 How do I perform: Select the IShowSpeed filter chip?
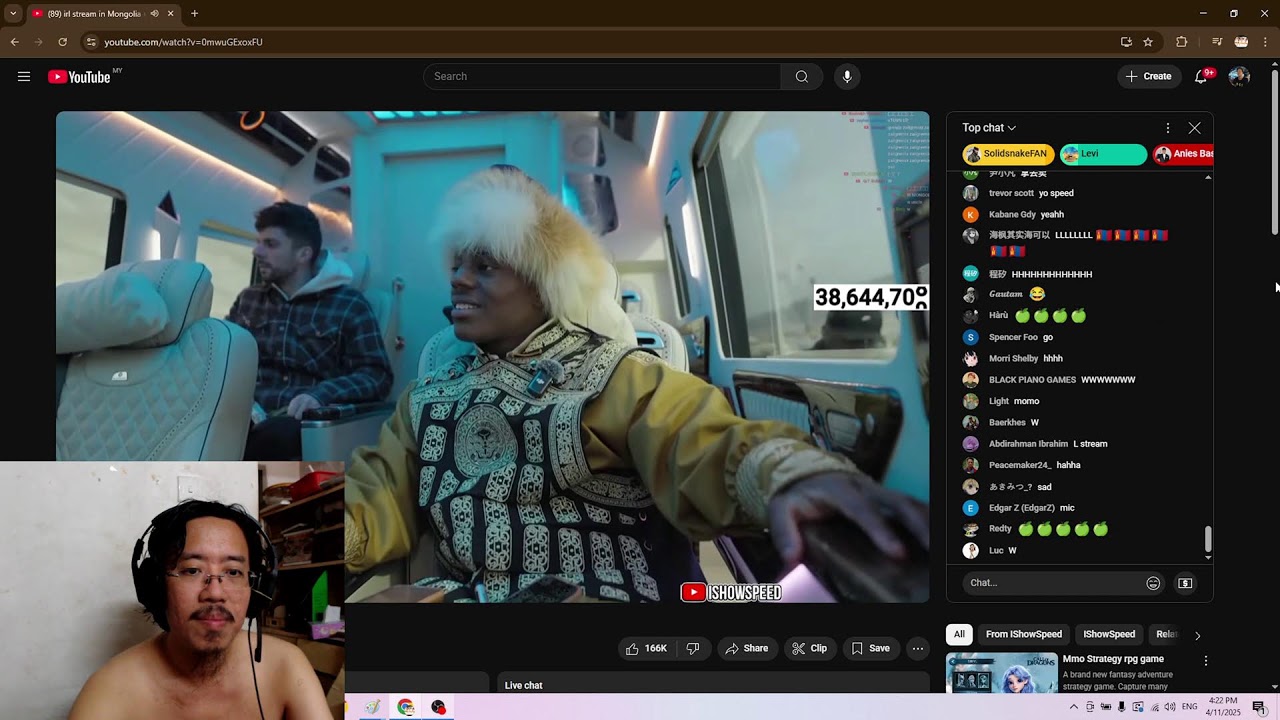click(1109, 634)
